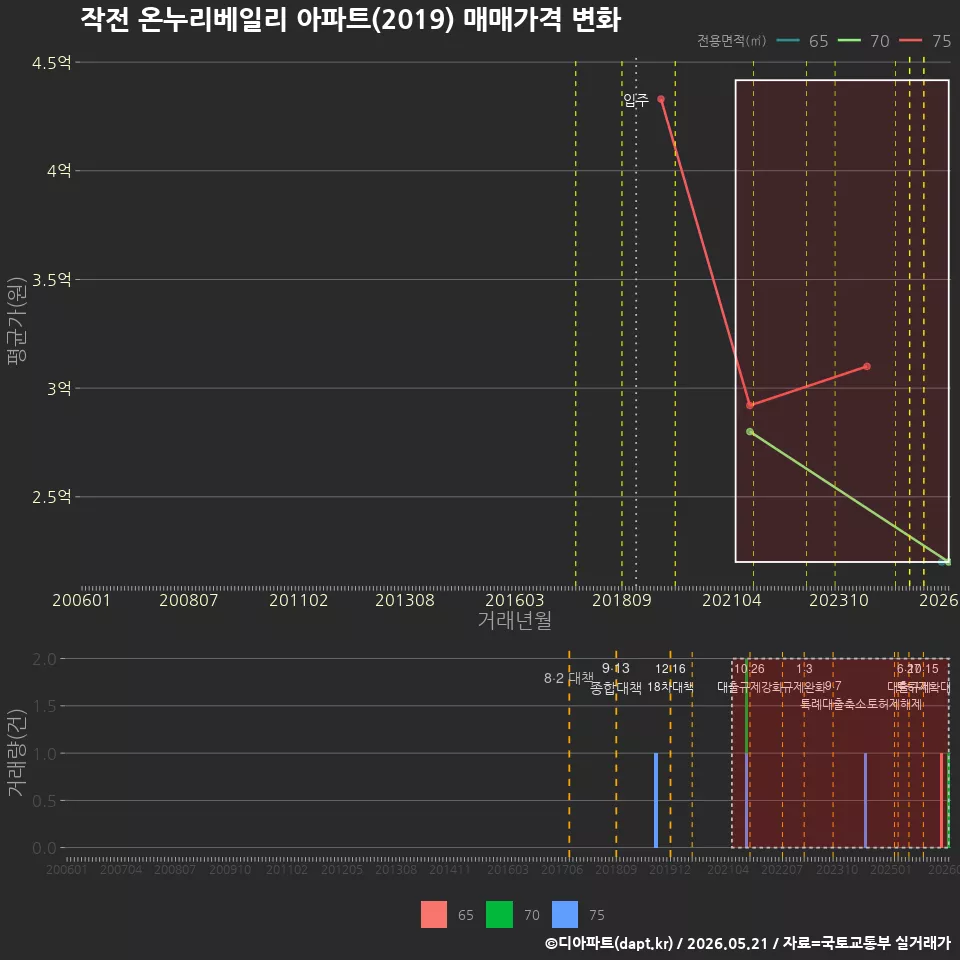
Task: Select the green 70 line in top legend
Action: tap(849, 41)
